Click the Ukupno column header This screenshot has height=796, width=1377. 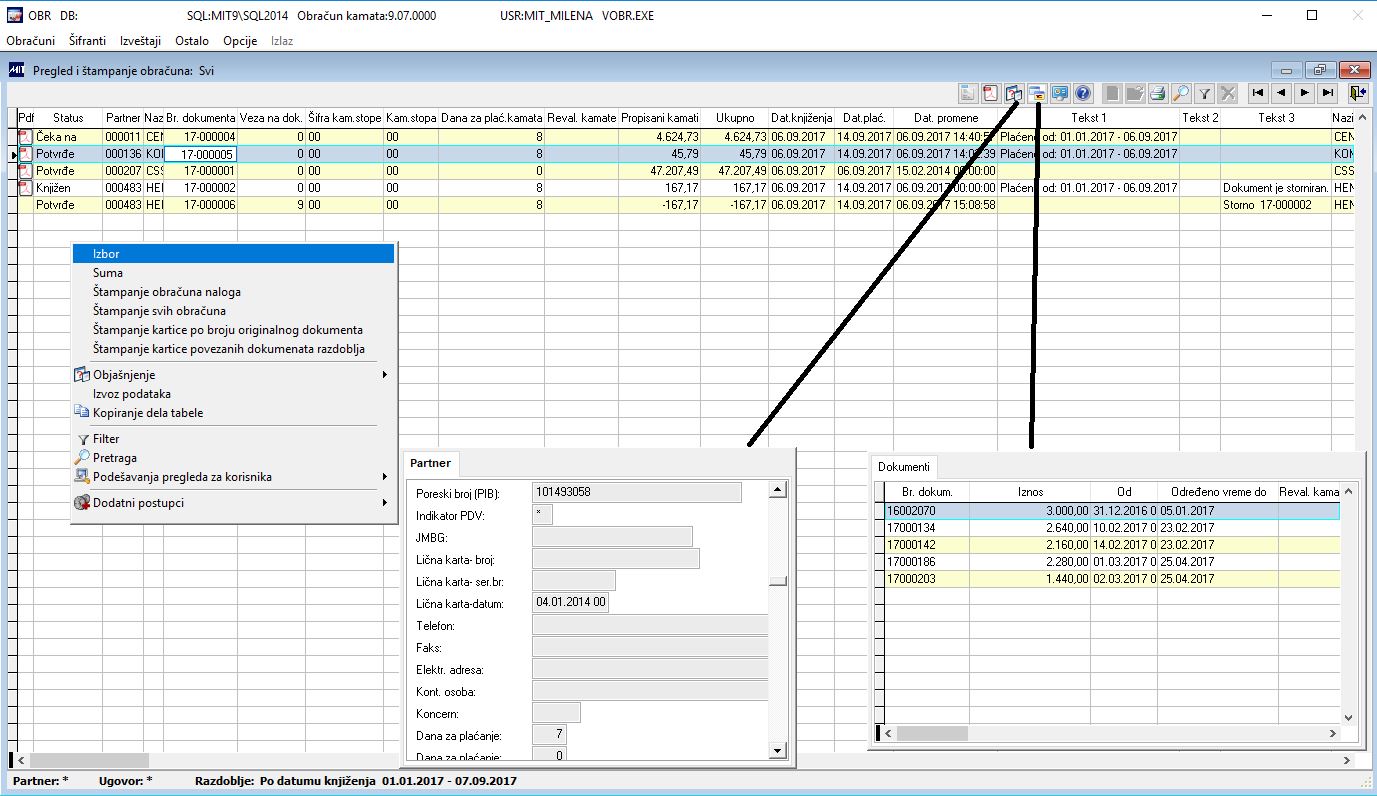pyautogui.click(x=735, y=118)
